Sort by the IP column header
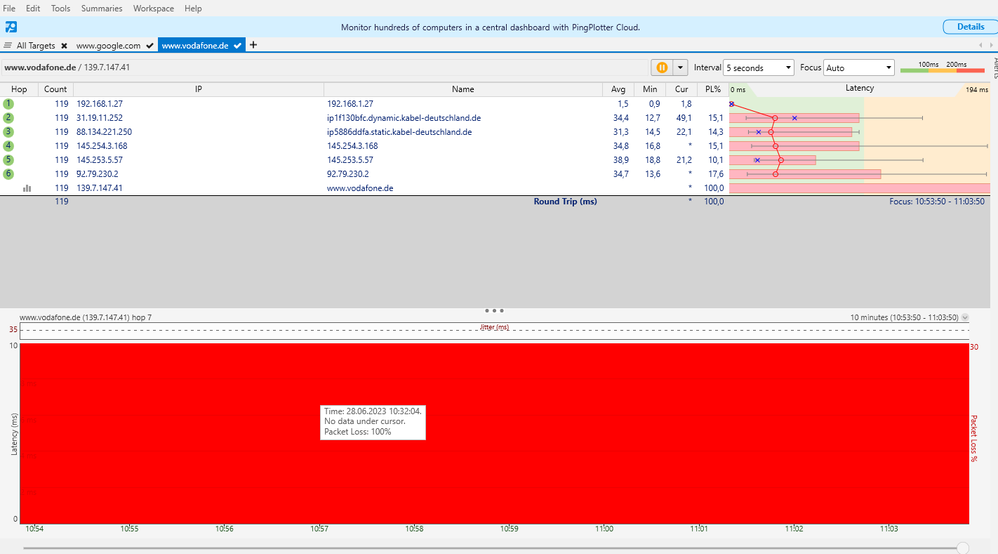The height and width of the screenshot is (554, 998). coord(199,89)
